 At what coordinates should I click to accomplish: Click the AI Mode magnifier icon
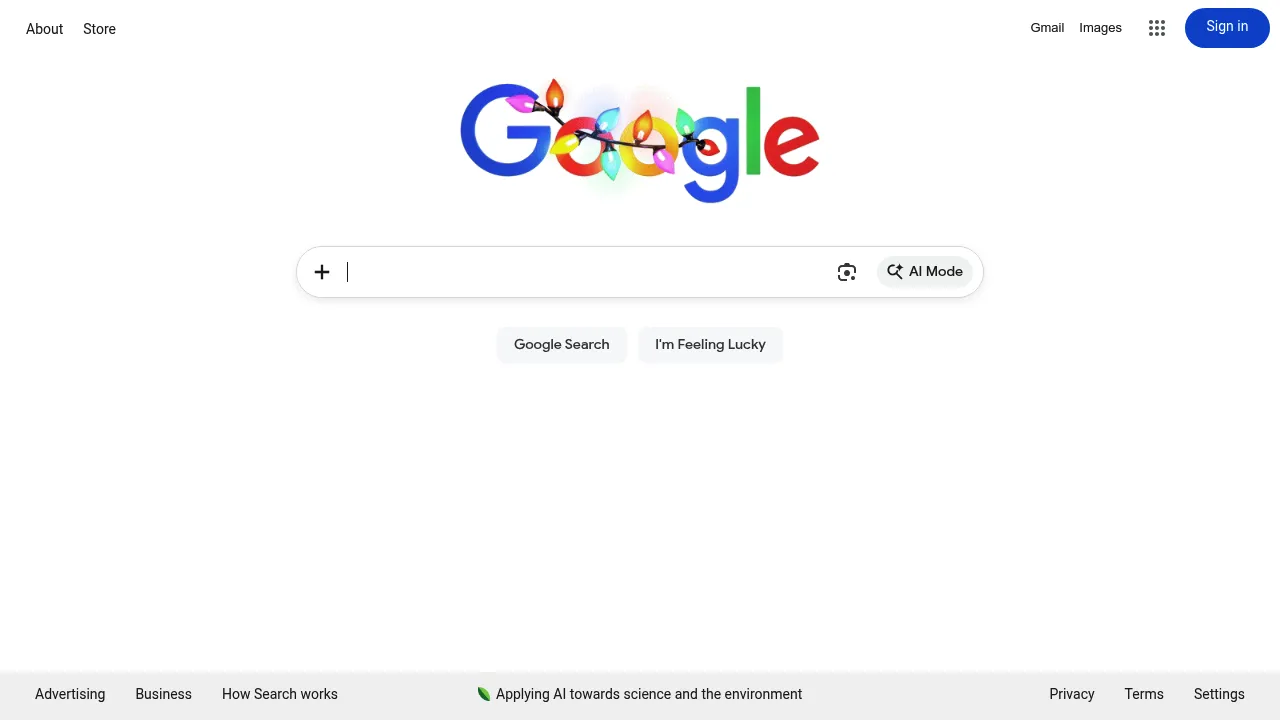(895, 272)
